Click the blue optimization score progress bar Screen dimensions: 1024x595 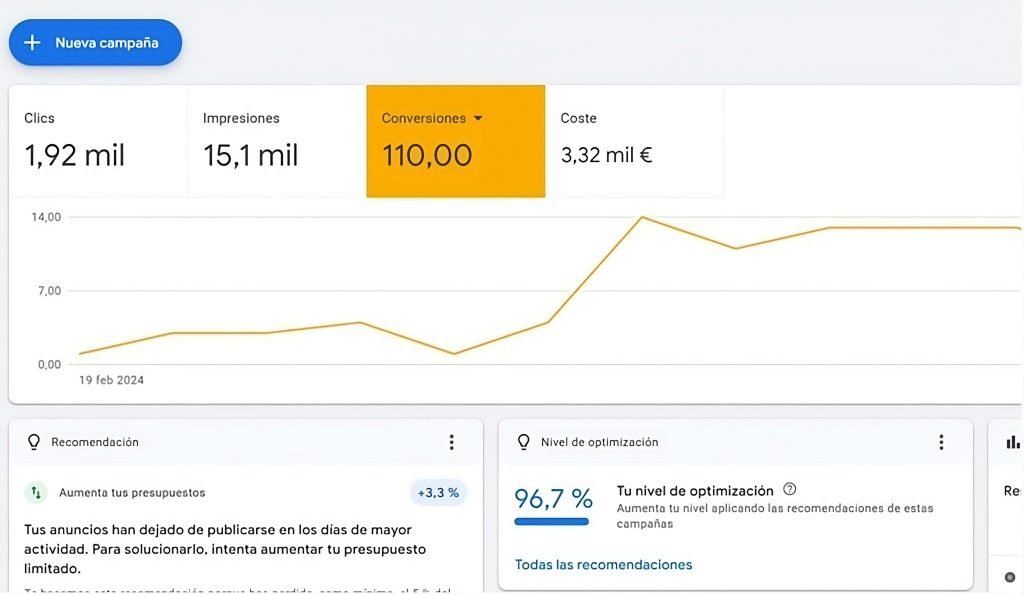click(x=551, y=521)
